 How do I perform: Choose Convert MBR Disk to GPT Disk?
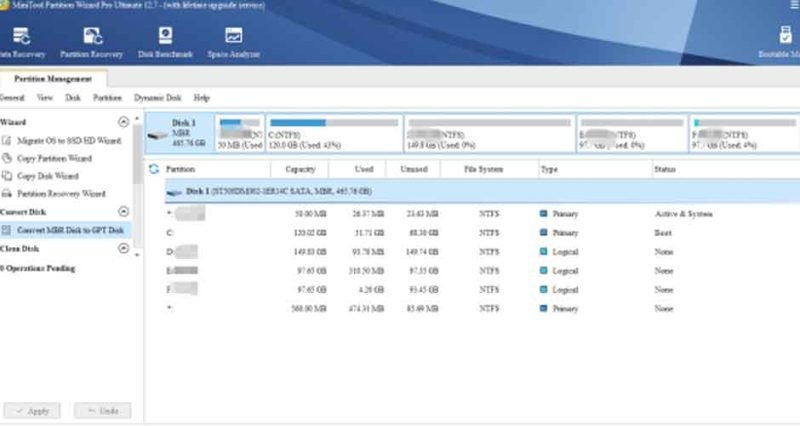coord(70,230)
